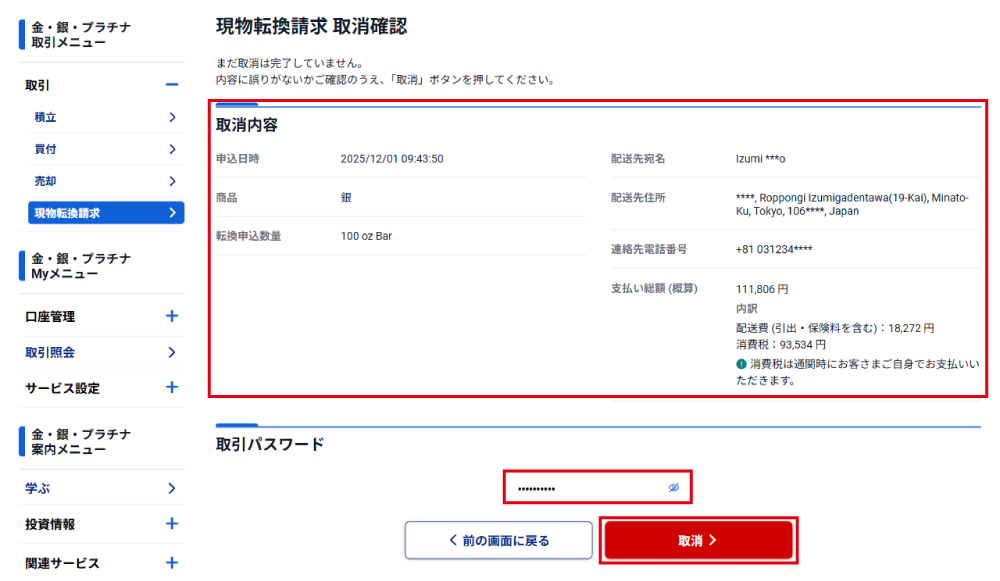This screenshot has width=1000, height=581.
Task: Open the 積立 menu item
Action: point(46,117)
